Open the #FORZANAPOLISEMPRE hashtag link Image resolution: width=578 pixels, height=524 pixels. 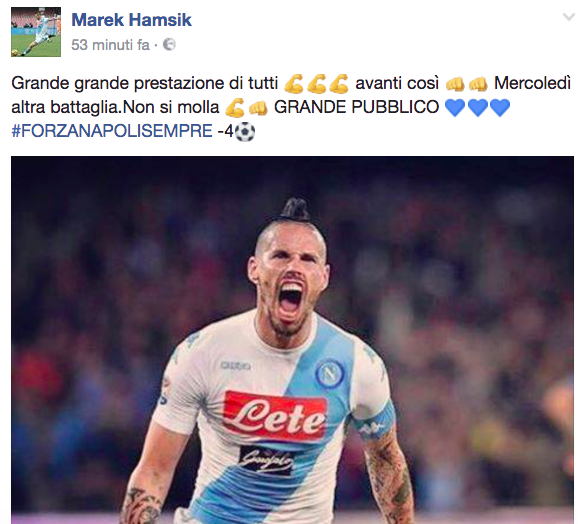[112, 131]
